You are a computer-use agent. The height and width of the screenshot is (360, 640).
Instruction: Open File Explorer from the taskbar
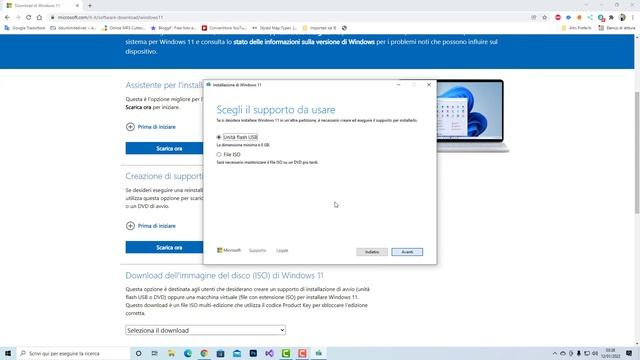pyautogui.click(x=171, y=353)
